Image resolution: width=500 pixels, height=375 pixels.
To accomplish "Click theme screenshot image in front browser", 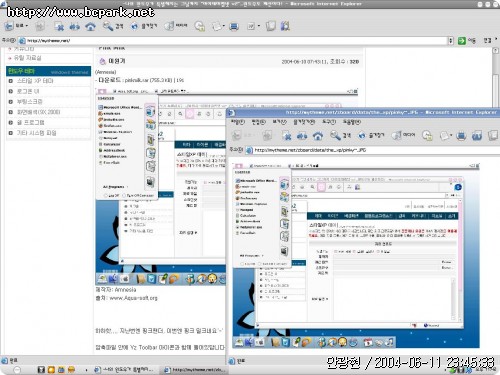I will point(356,255).
